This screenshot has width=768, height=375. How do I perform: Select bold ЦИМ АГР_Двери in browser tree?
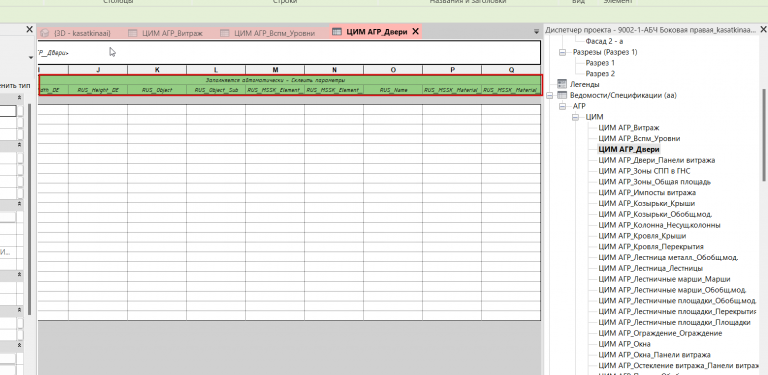click(629, 149)
